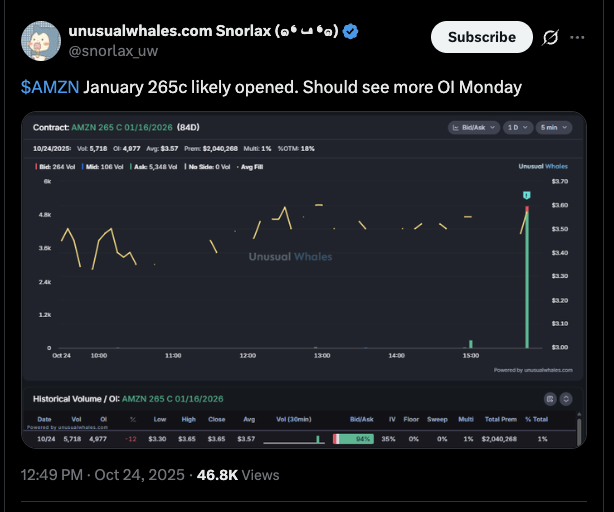
Task: Click the first icon in Historical Volume header
Action: coord(548,398)
